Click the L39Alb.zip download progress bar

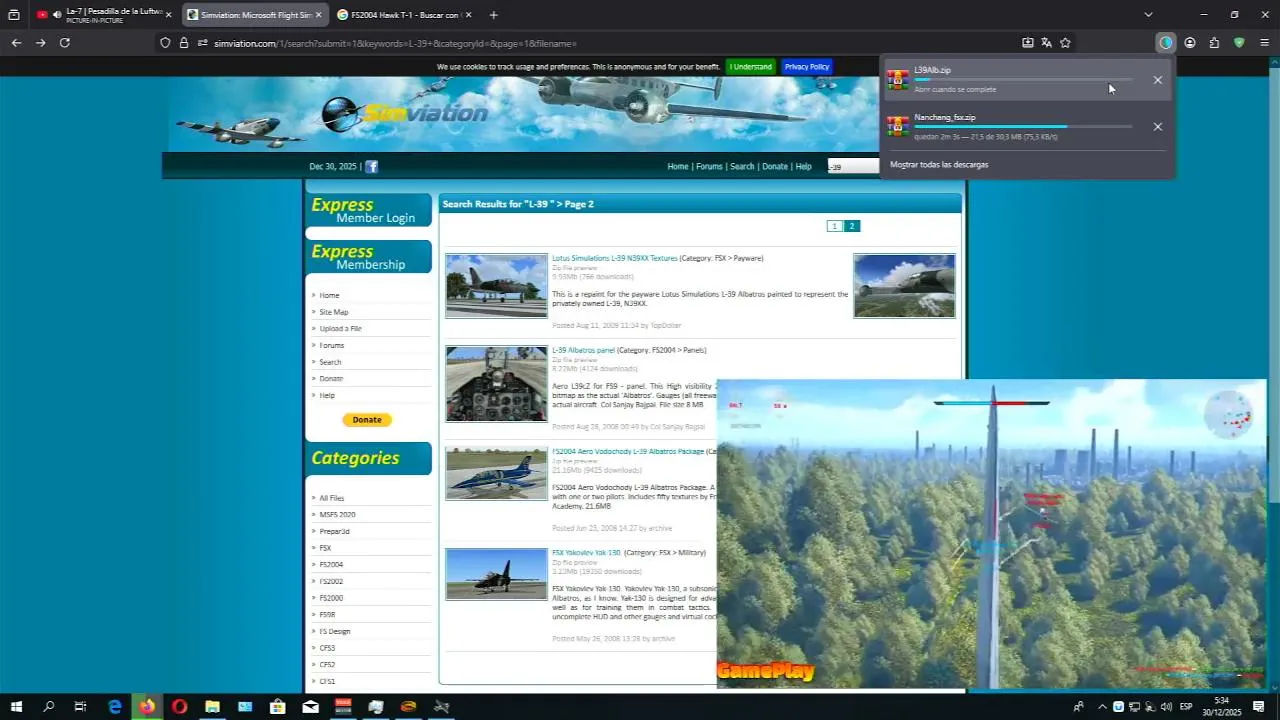pyautogui.click(x=1023, y=80)
